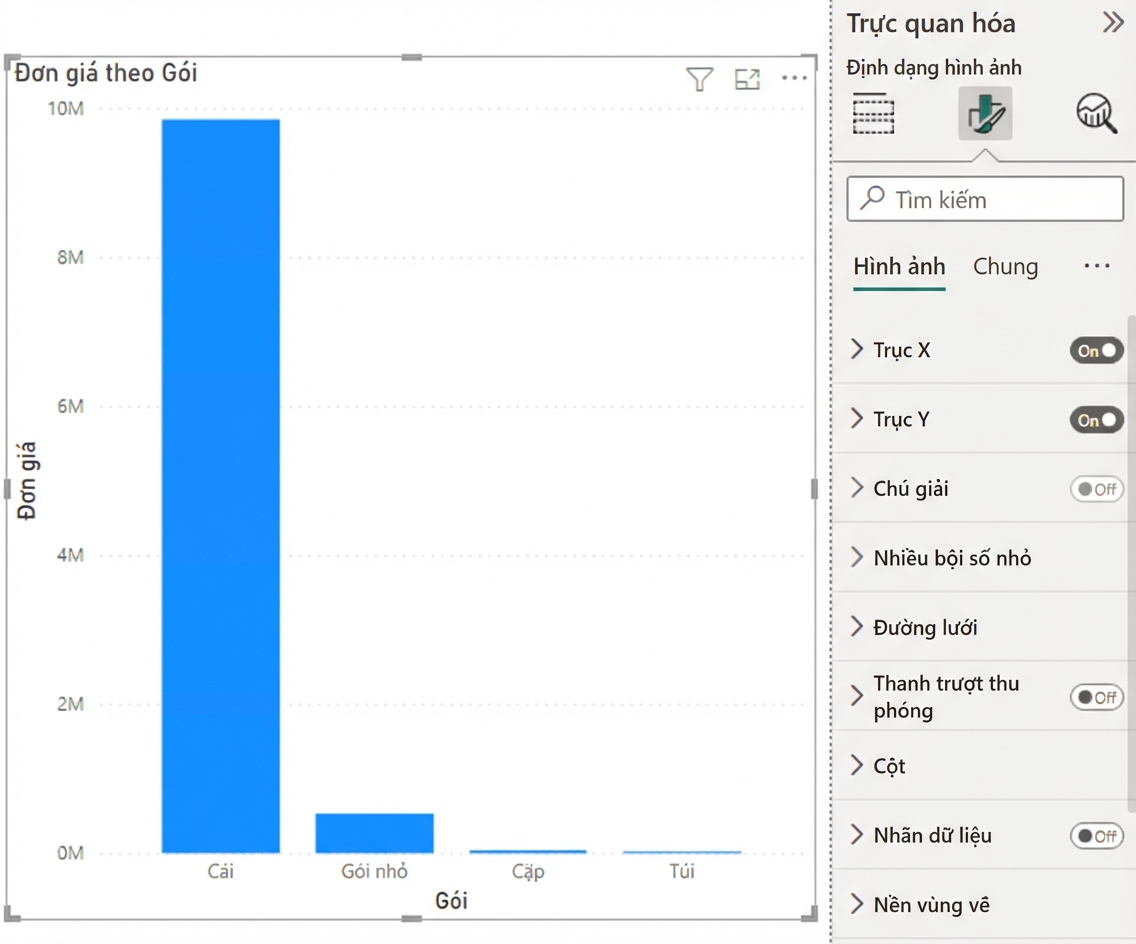This screenshot has height=944, width=1136.
Task: Collapse the Trực quan hóa pane arrows
Action: pyautogui.click(x=1113, y=22)
